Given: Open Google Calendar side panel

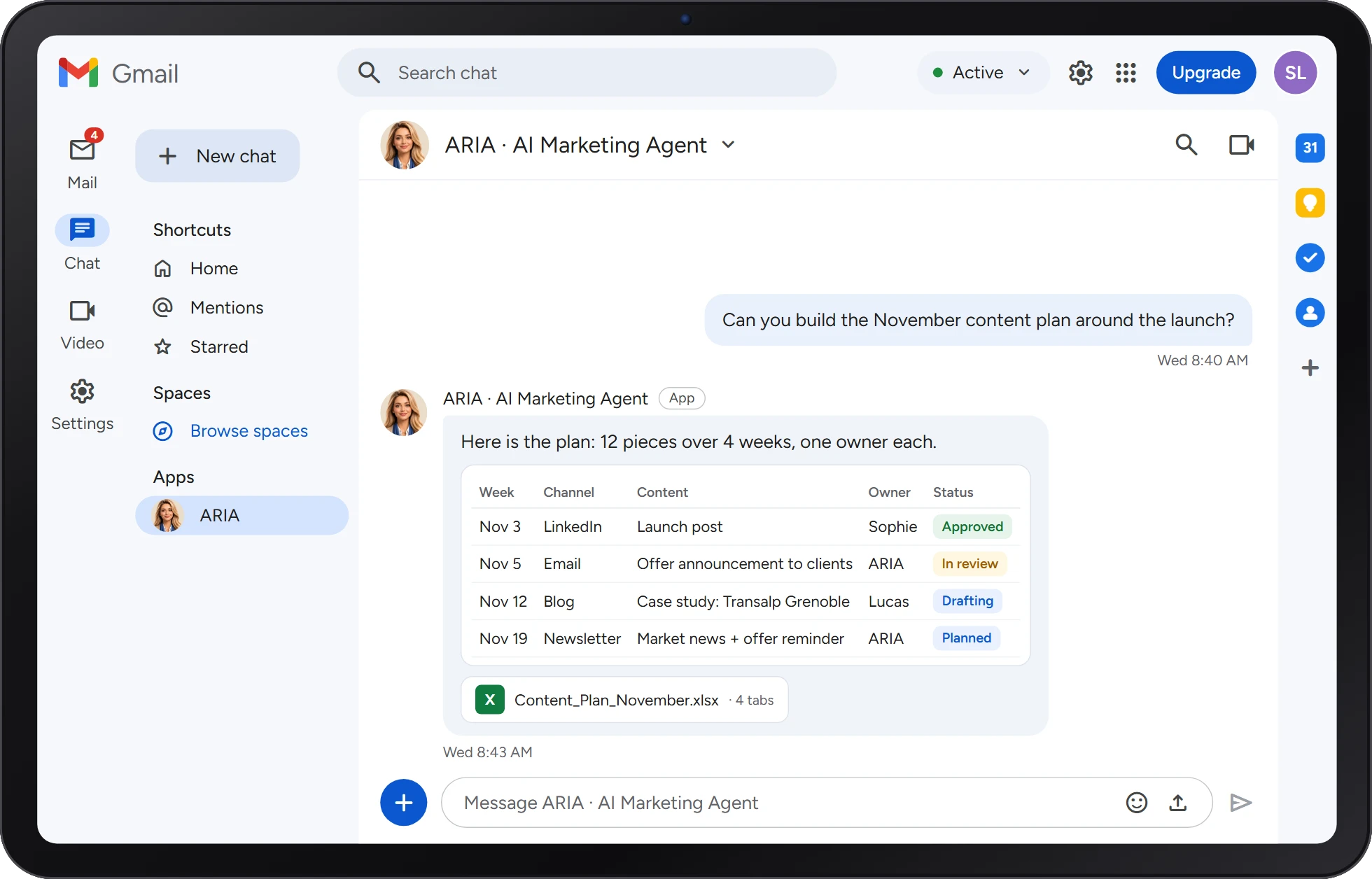Looking at the screenshot, I should [x=1310, y=148].
